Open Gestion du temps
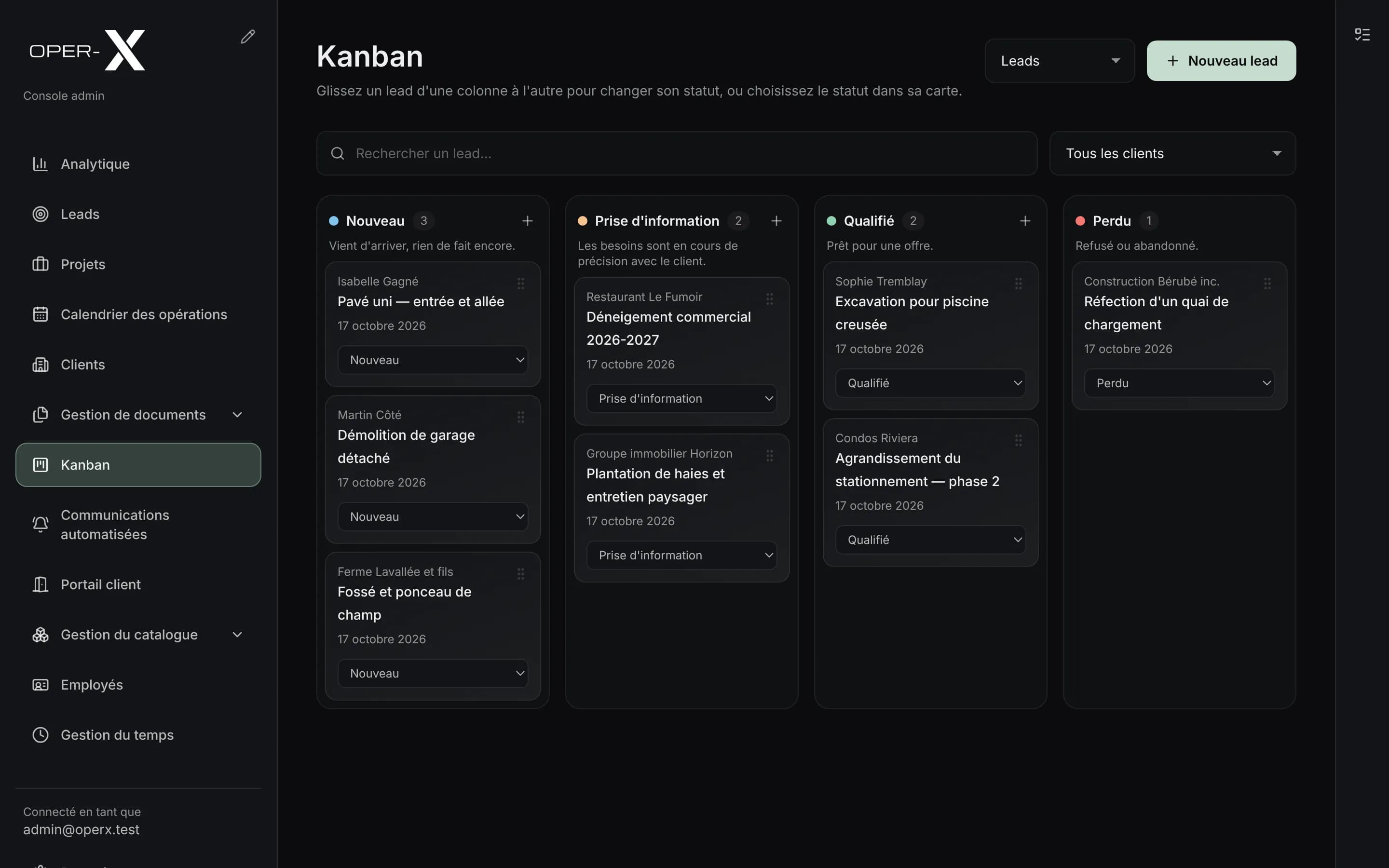This screenshot has width=1389, height=868. click(x=138, y=735)
